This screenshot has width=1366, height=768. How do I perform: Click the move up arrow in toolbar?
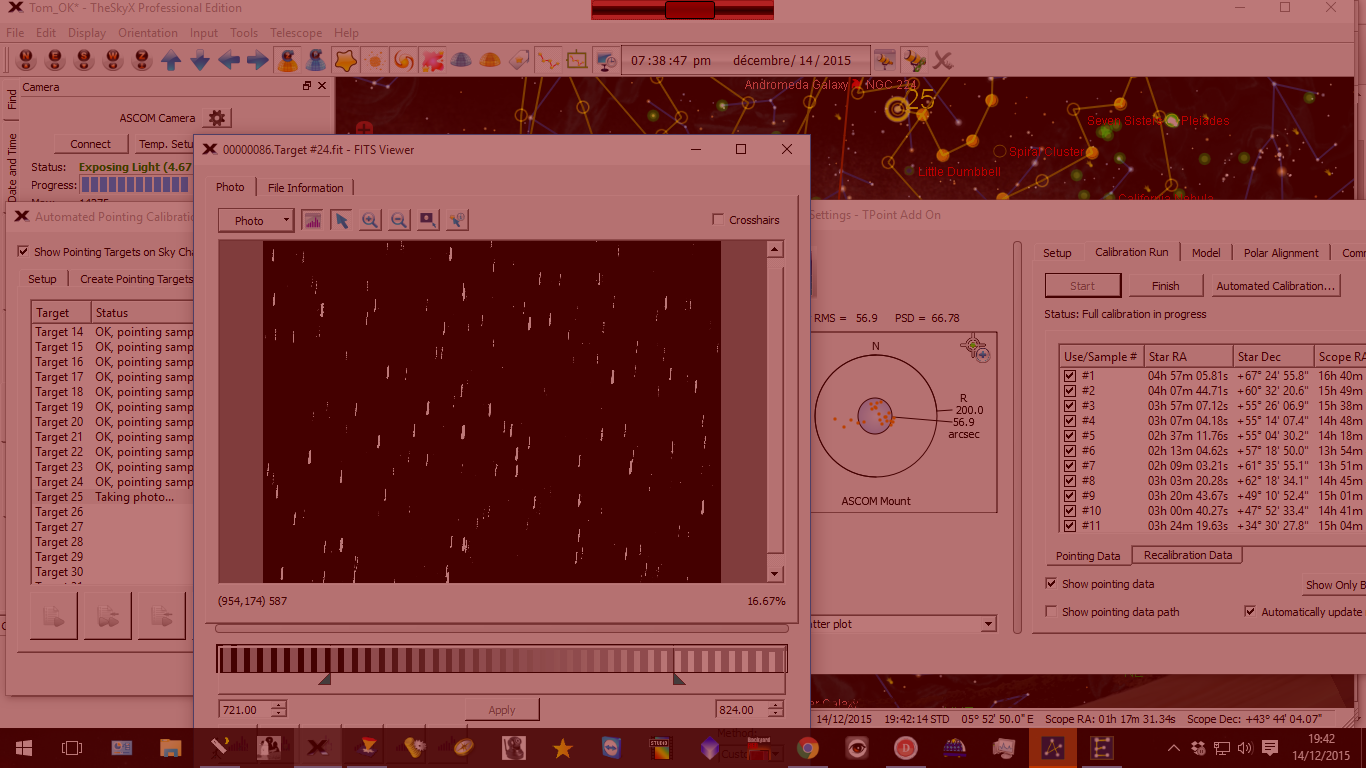point(171,61)
